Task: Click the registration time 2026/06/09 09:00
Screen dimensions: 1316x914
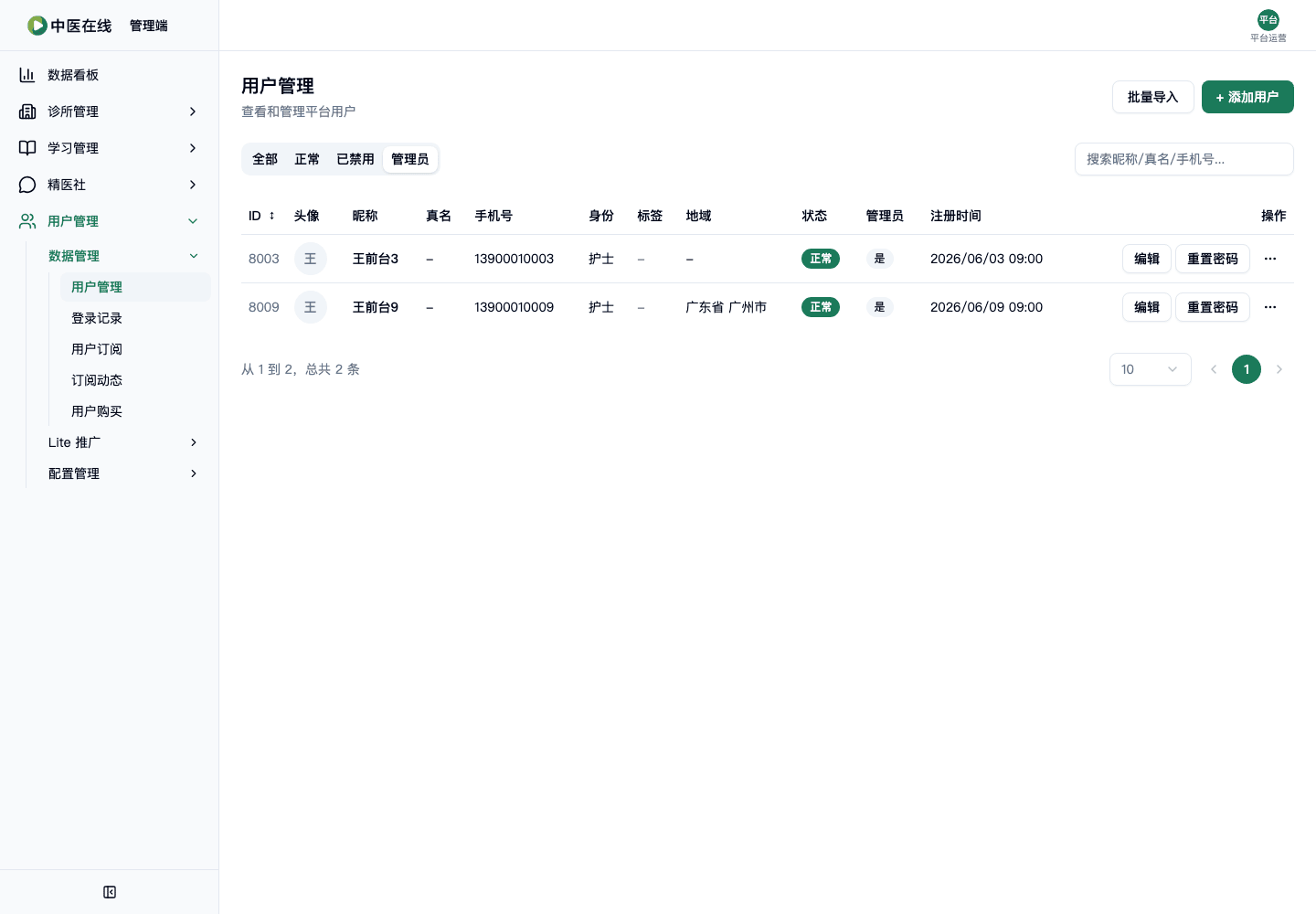Action: point(986,307)
